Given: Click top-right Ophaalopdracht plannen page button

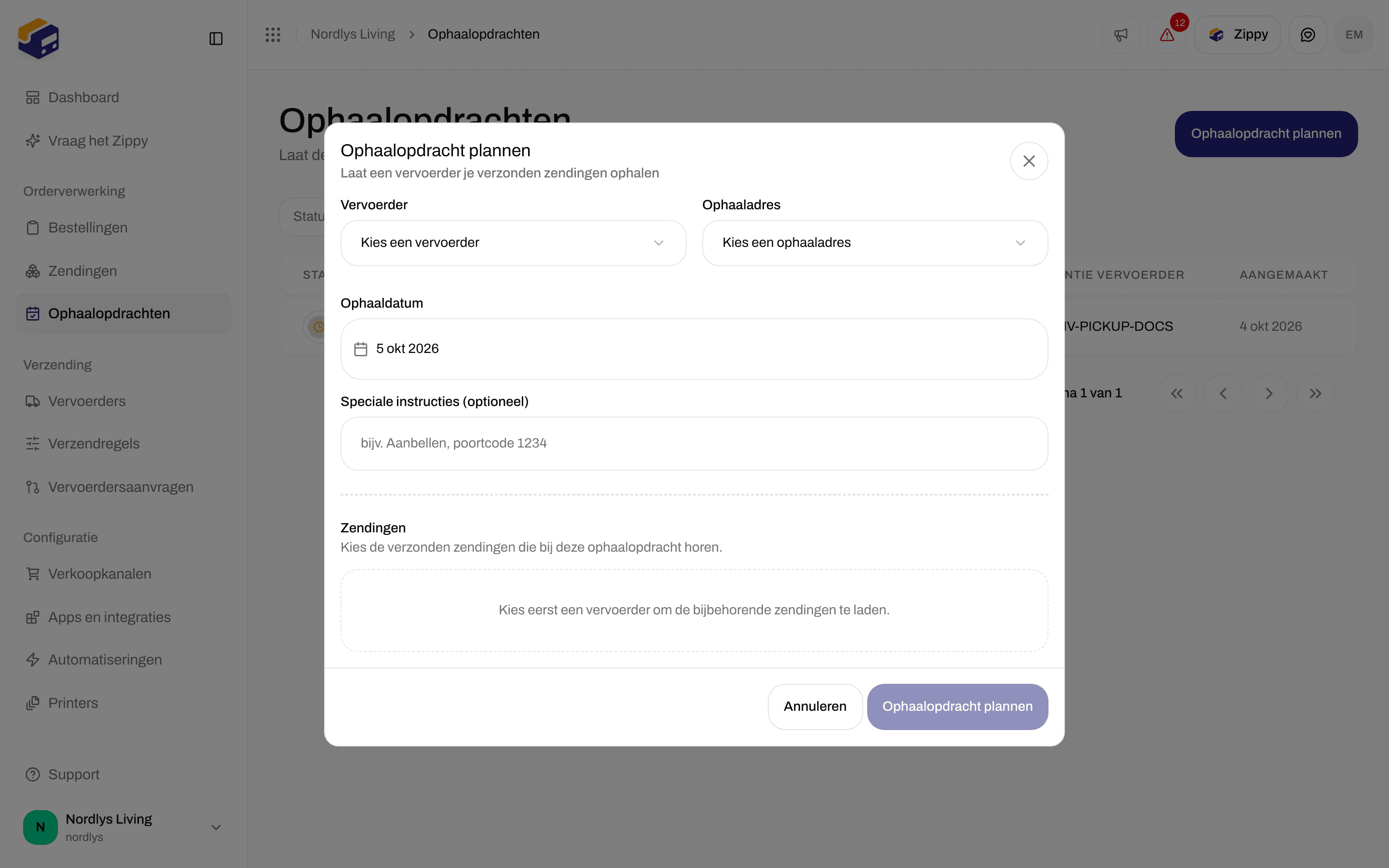Looking at the screenshot, I should click(x=1266, y=134).
